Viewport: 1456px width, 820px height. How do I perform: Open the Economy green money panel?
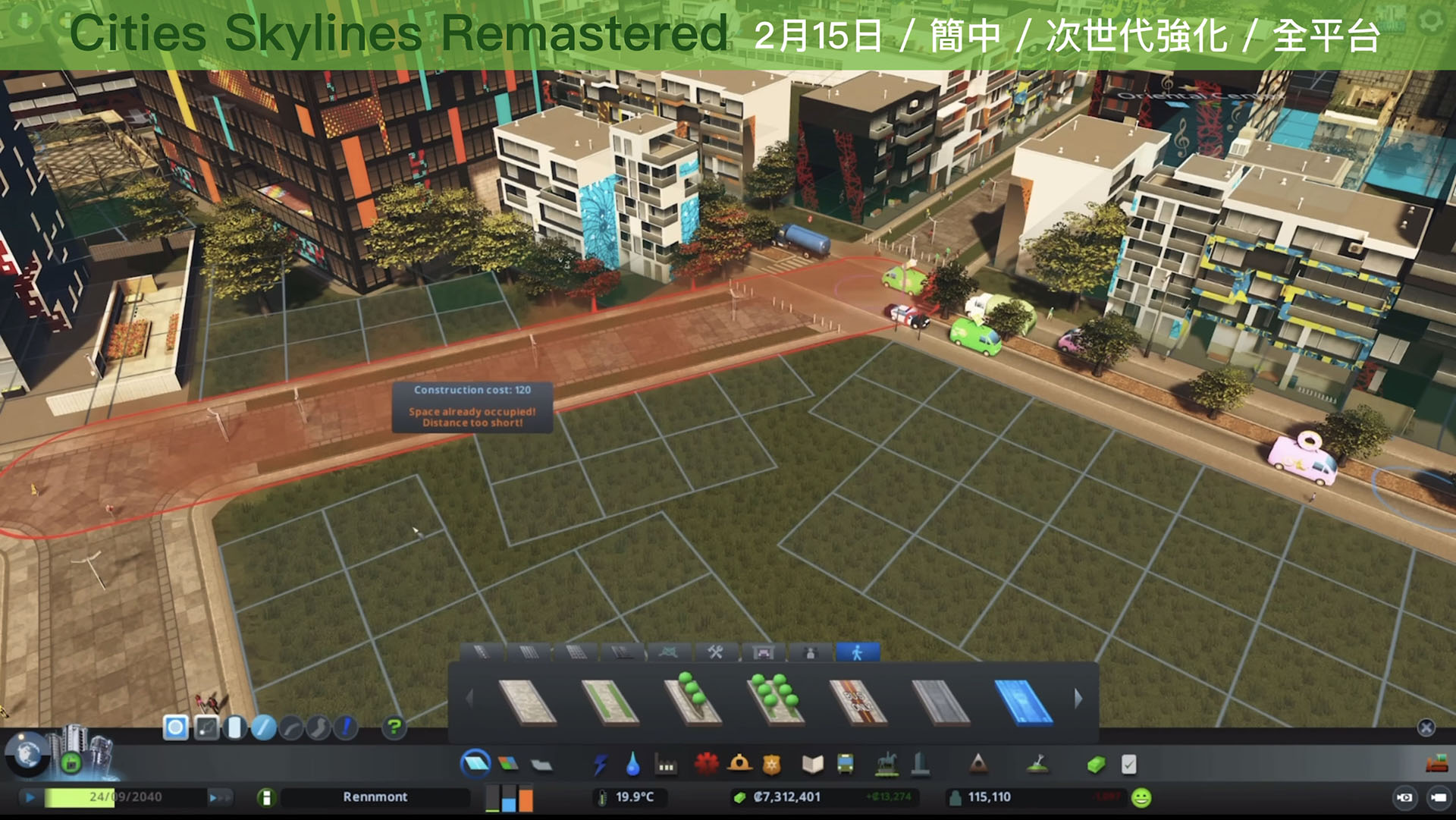click(1096, 765)
